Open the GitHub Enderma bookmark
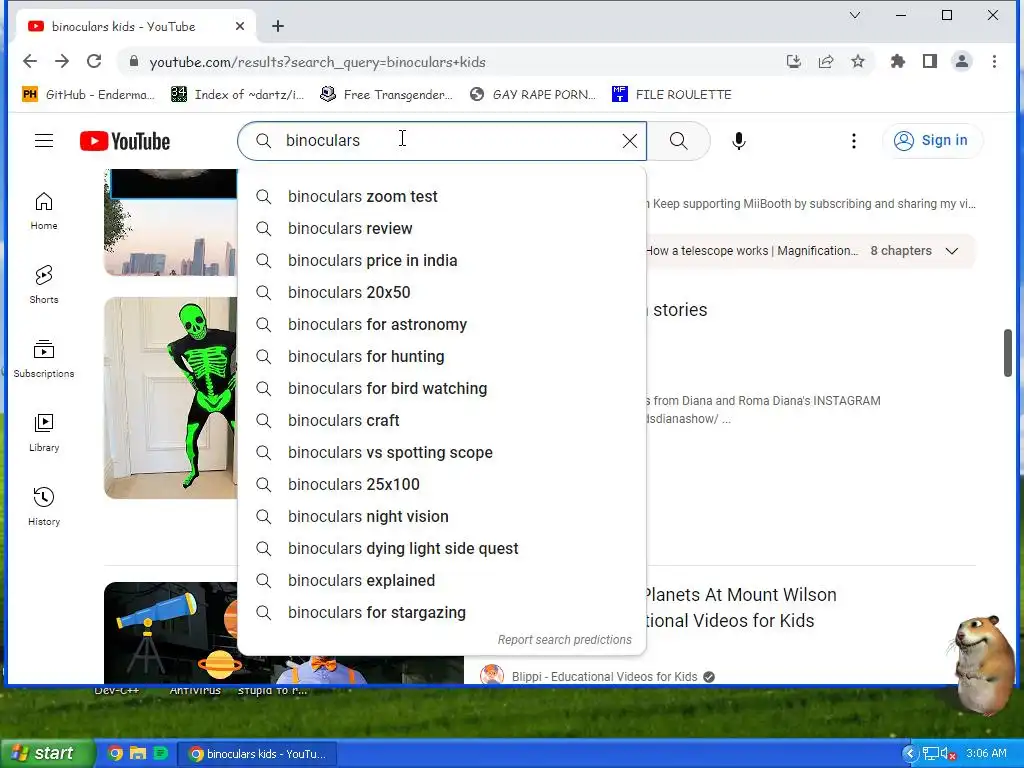The width and height of the screenshot is (1024, 768). point(89,95)
